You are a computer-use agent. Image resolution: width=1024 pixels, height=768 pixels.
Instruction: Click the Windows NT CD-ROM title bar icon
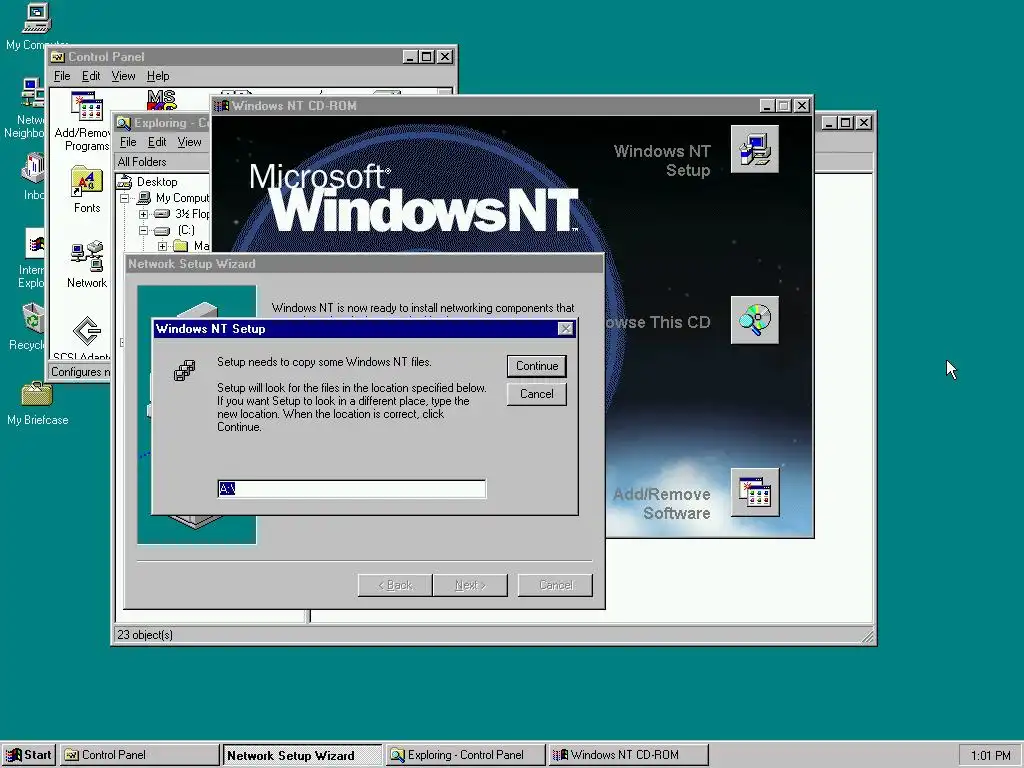tap(222, 106)
